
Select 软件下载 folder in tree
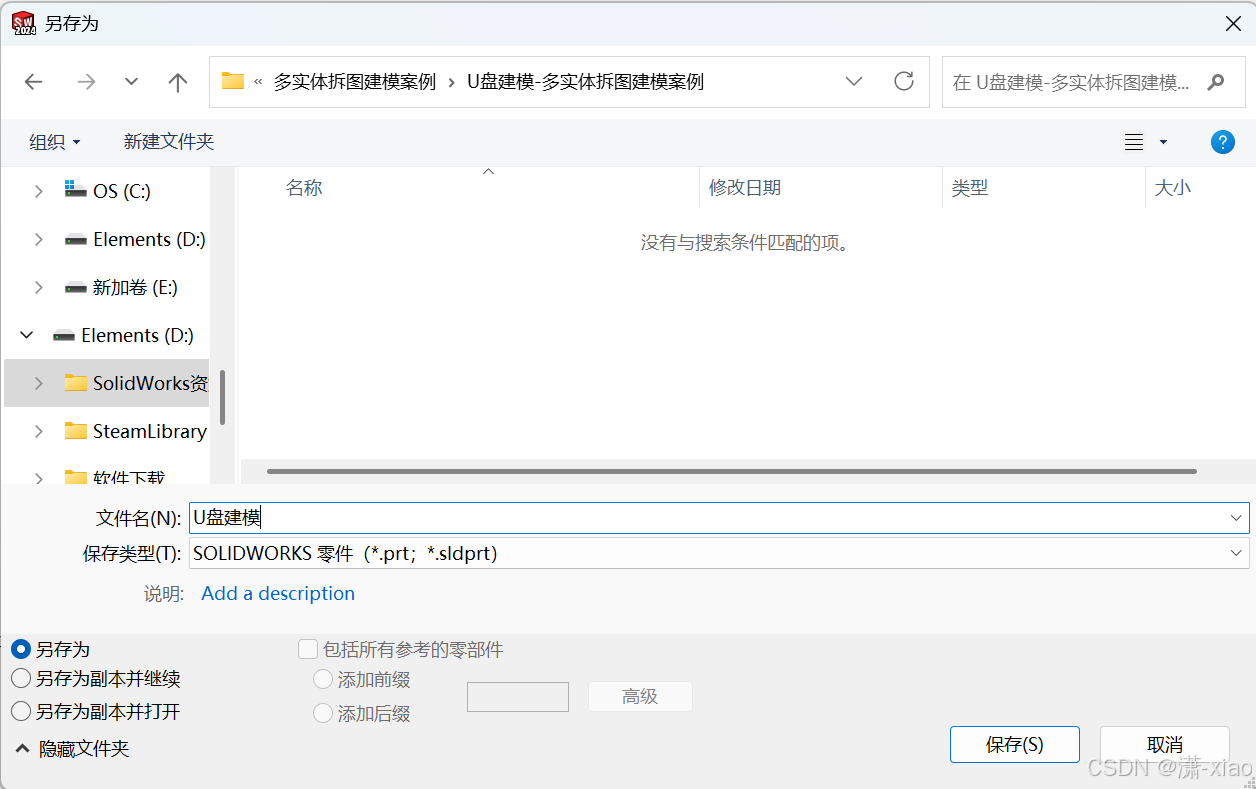coord(115,477)
